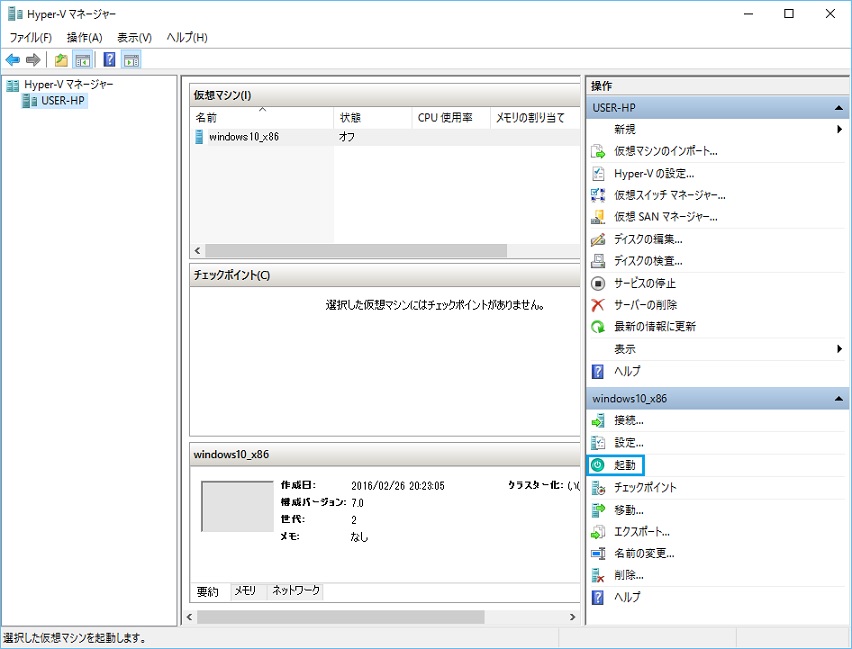Click the 新規 action label

624,129
